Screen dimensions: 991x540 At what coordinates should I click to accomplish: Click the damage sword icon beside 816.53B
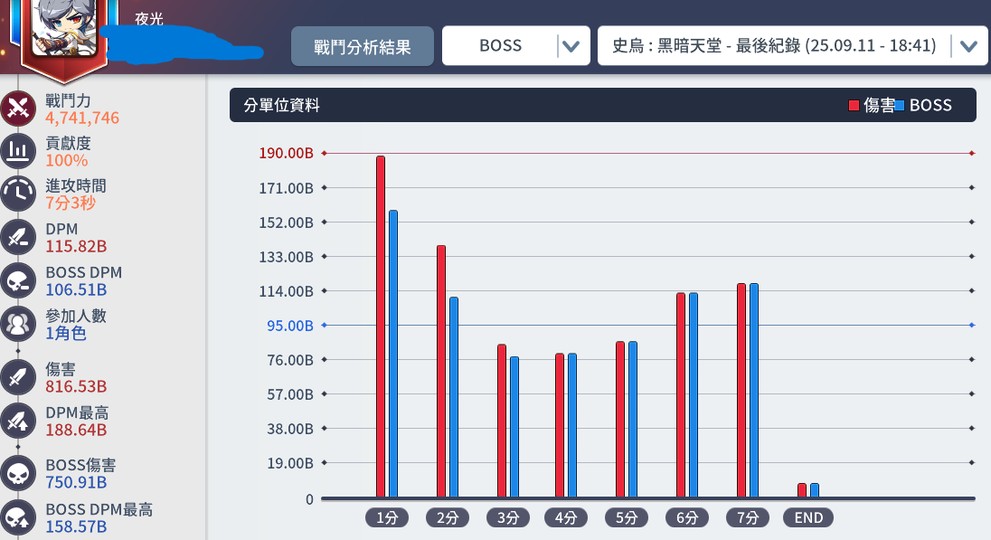tap(18, 377)
